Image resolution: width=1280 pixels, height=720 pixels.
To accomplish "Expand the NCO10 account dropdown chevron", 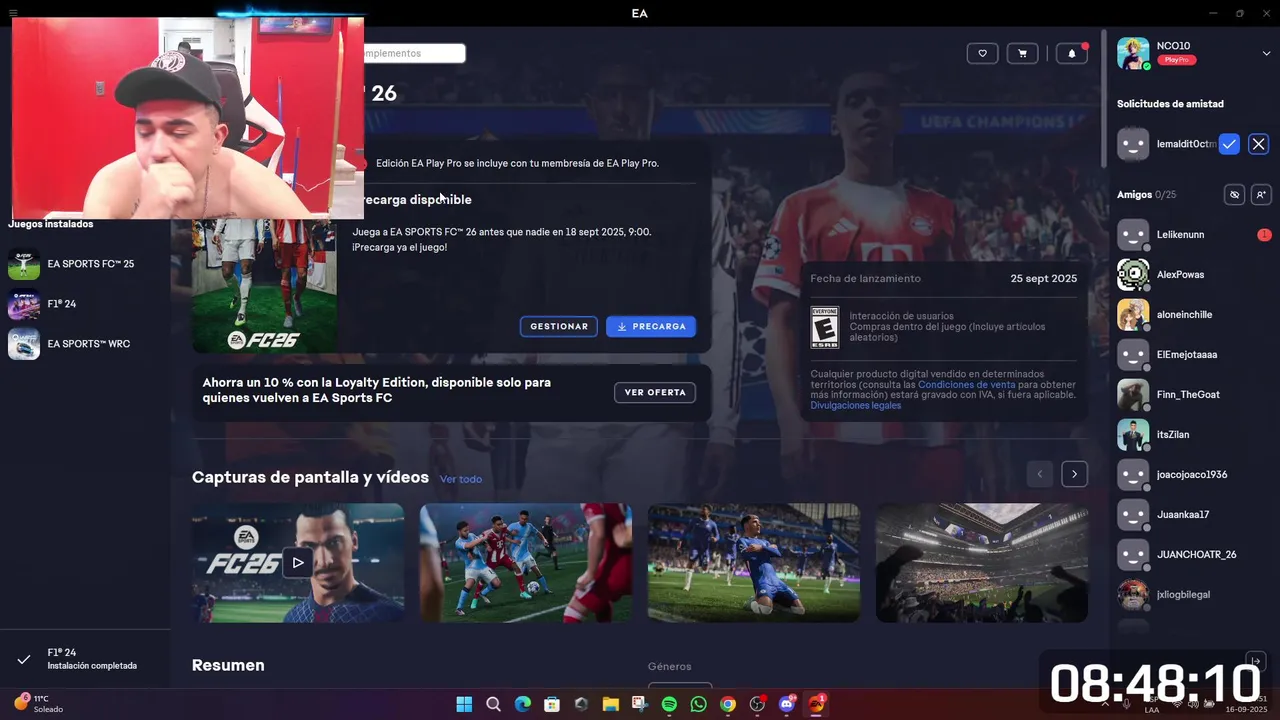I will click(1266, 53).
